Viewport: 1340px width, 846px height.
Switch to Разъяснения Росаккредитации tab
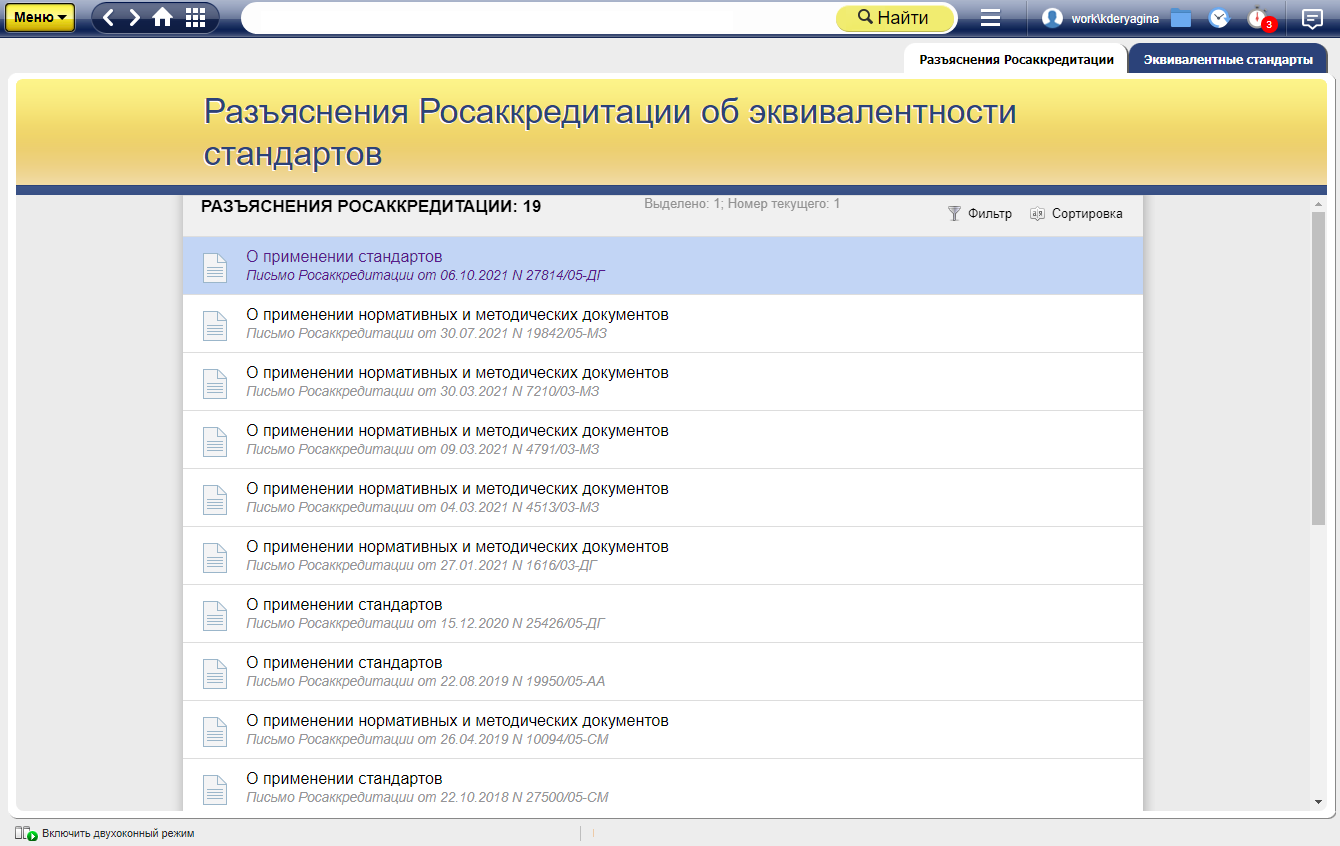tap(1016, 59)
